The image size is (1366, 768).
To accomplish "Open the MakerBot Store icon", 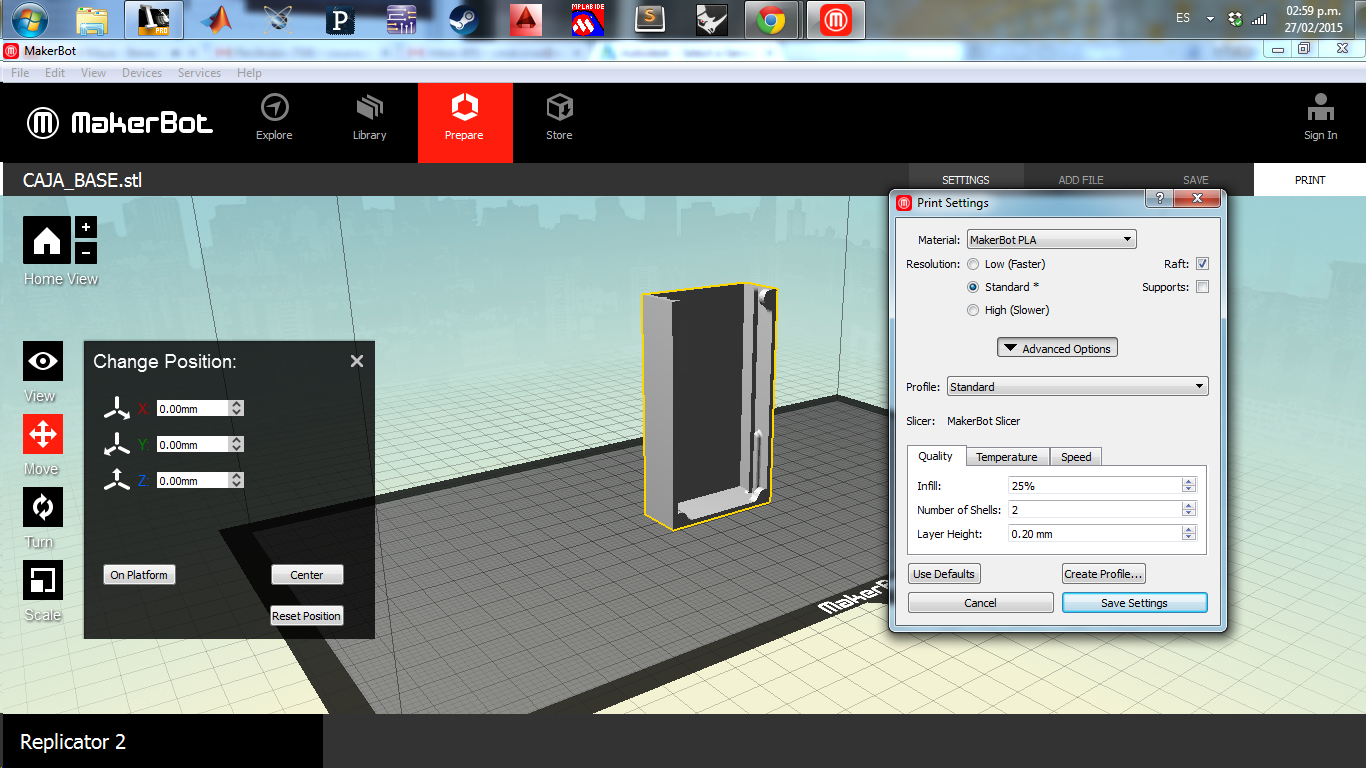I will 559,107.
